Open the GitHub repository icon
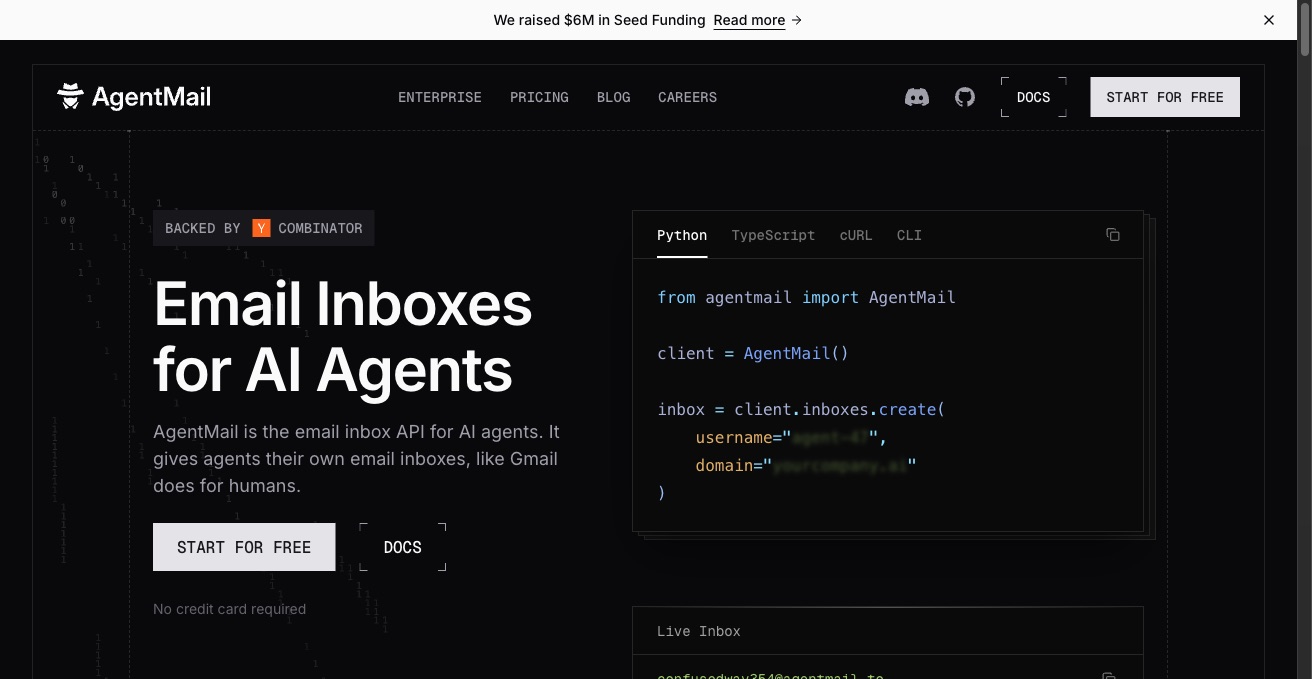Screen dimensions: 1312x679 [964, 97]
